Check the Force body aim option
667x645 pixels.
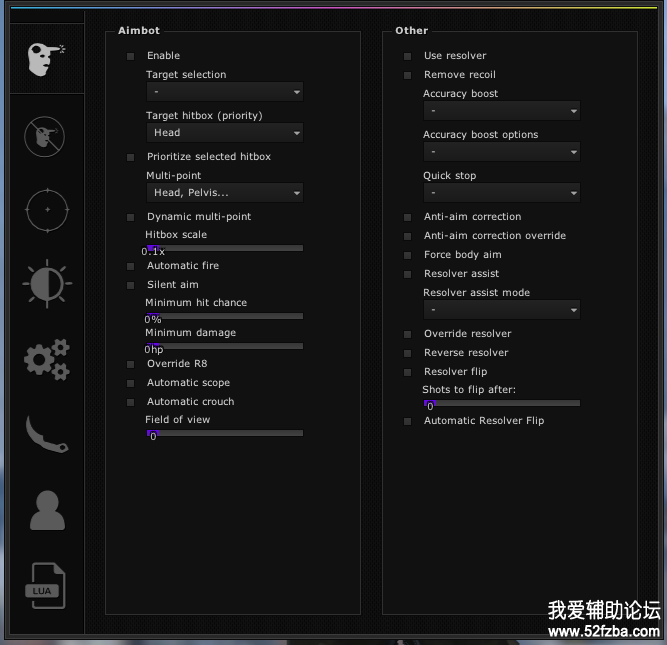coord(407,255)
